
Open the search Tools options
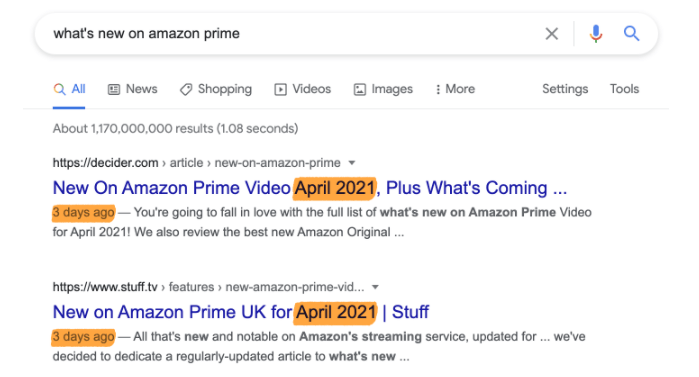tap(624, 89)
